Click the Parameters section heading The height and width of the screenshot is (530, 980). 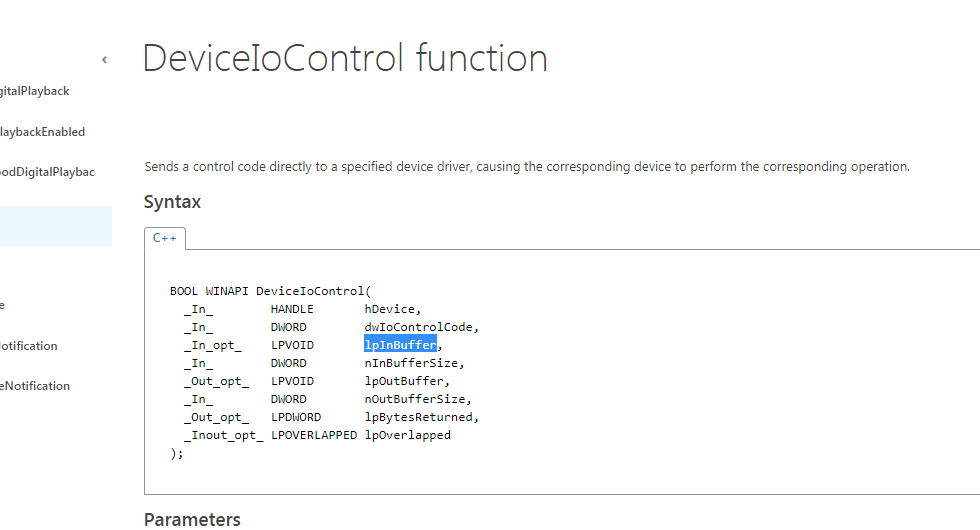pyautogui.click(x=192, y=519)
